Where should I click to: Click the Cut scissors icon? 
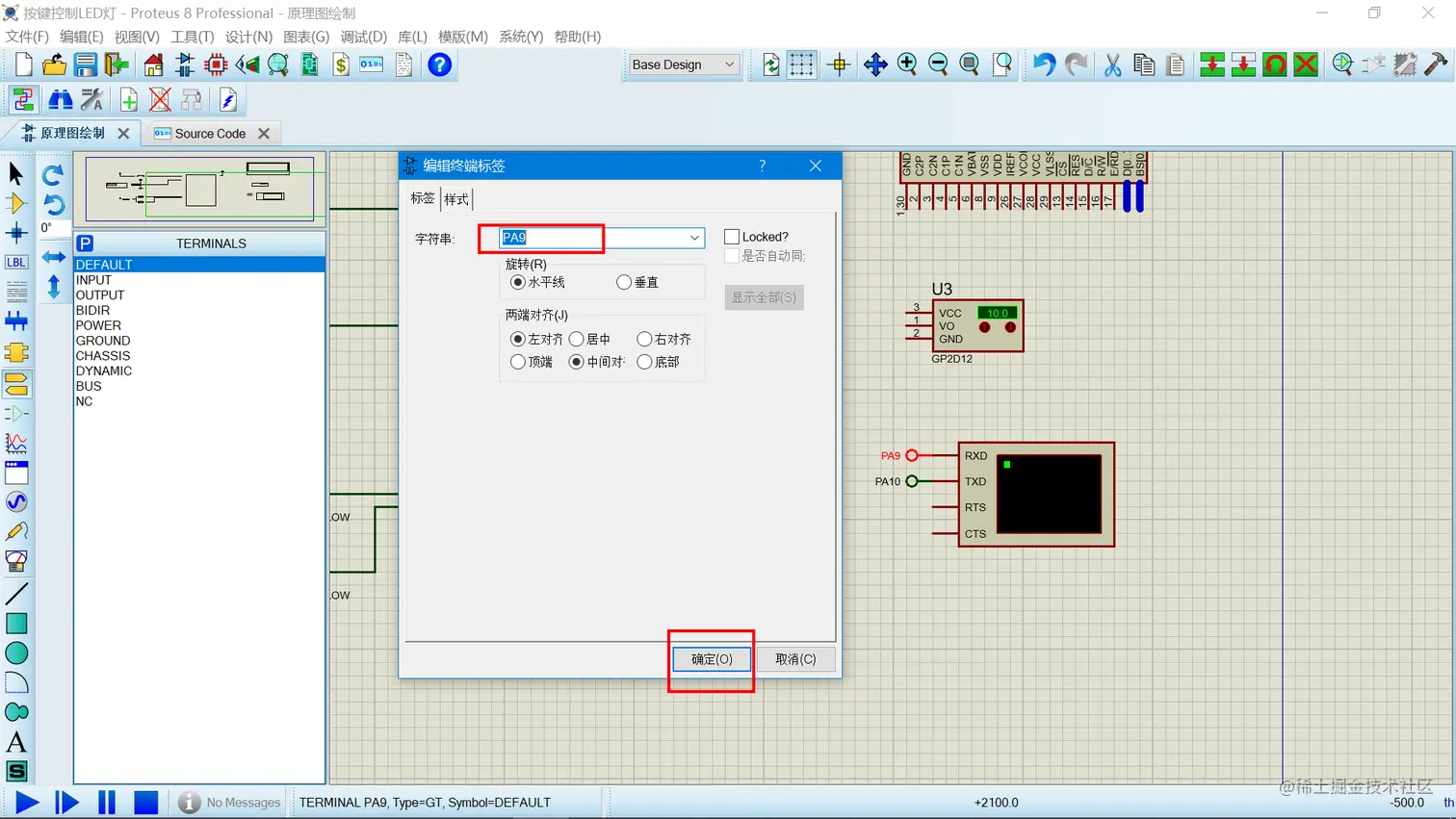pyautogui.click(x=1112, y=64)
